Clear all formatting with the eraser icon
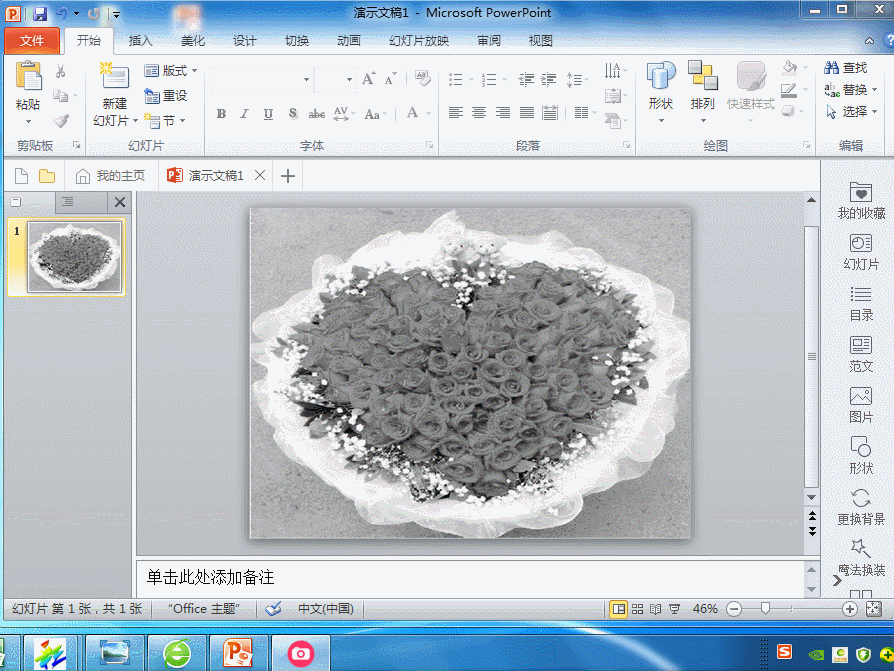Screen dimensions: 894x671 click(x=422, y=78)
